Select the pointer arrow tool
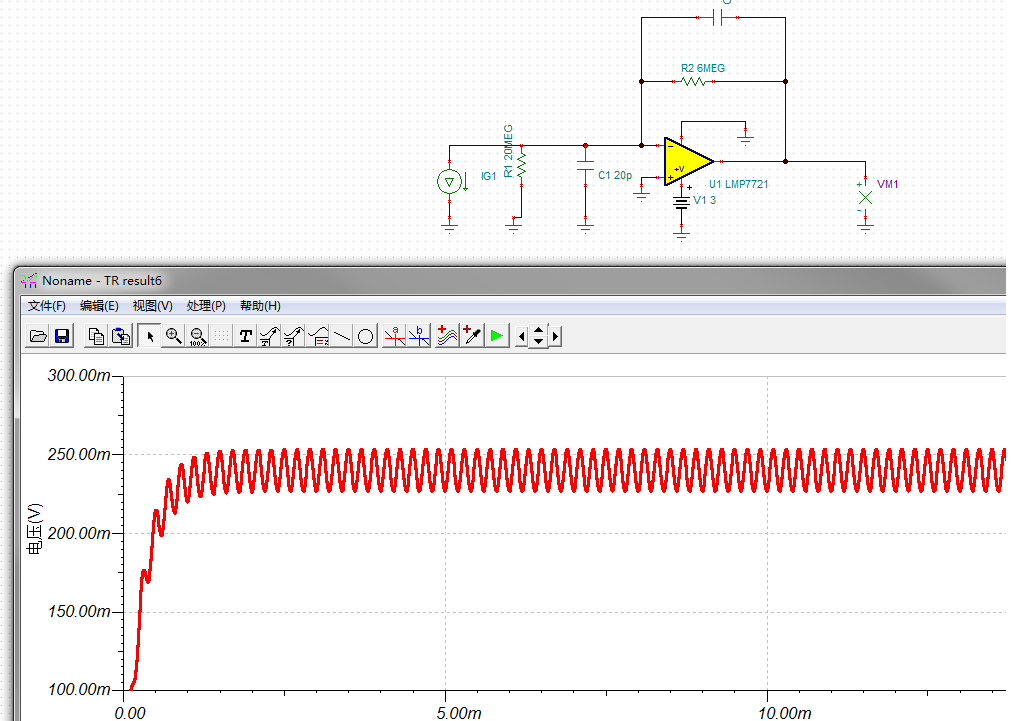This screenshot has width=1019, height=721. coord(150,337)
